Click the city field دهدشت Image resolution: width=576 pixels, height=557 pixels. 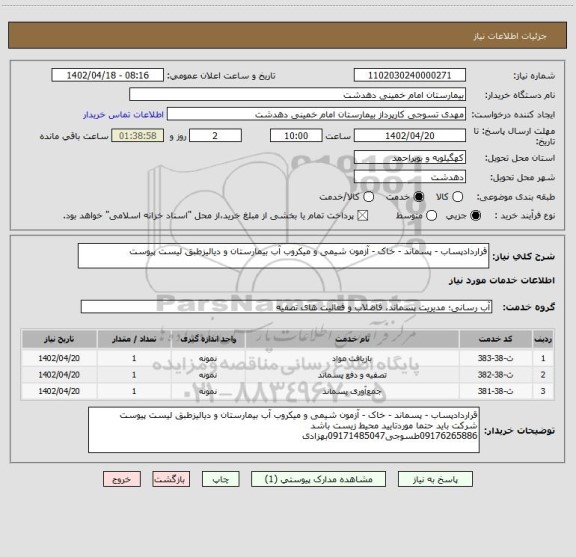[410, 177]
